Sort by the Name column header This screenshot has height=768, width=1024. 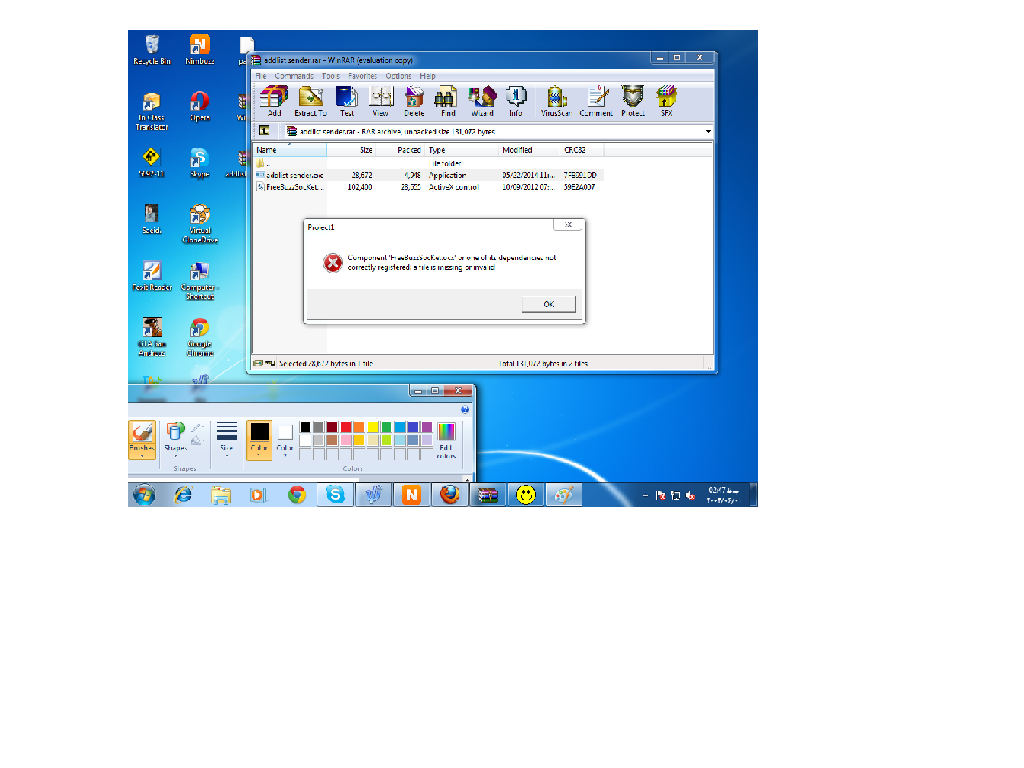pos(289,150)
